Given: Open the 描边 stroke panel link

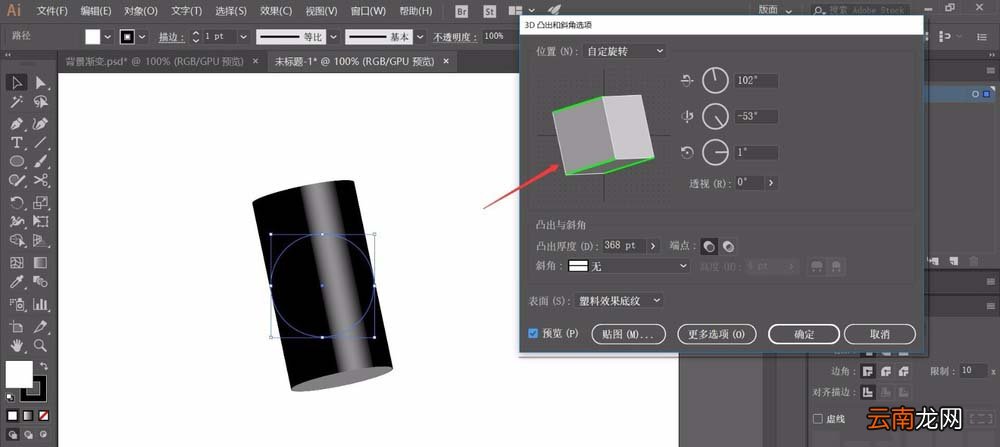Looking at the screenshot, I should point(171,37).
